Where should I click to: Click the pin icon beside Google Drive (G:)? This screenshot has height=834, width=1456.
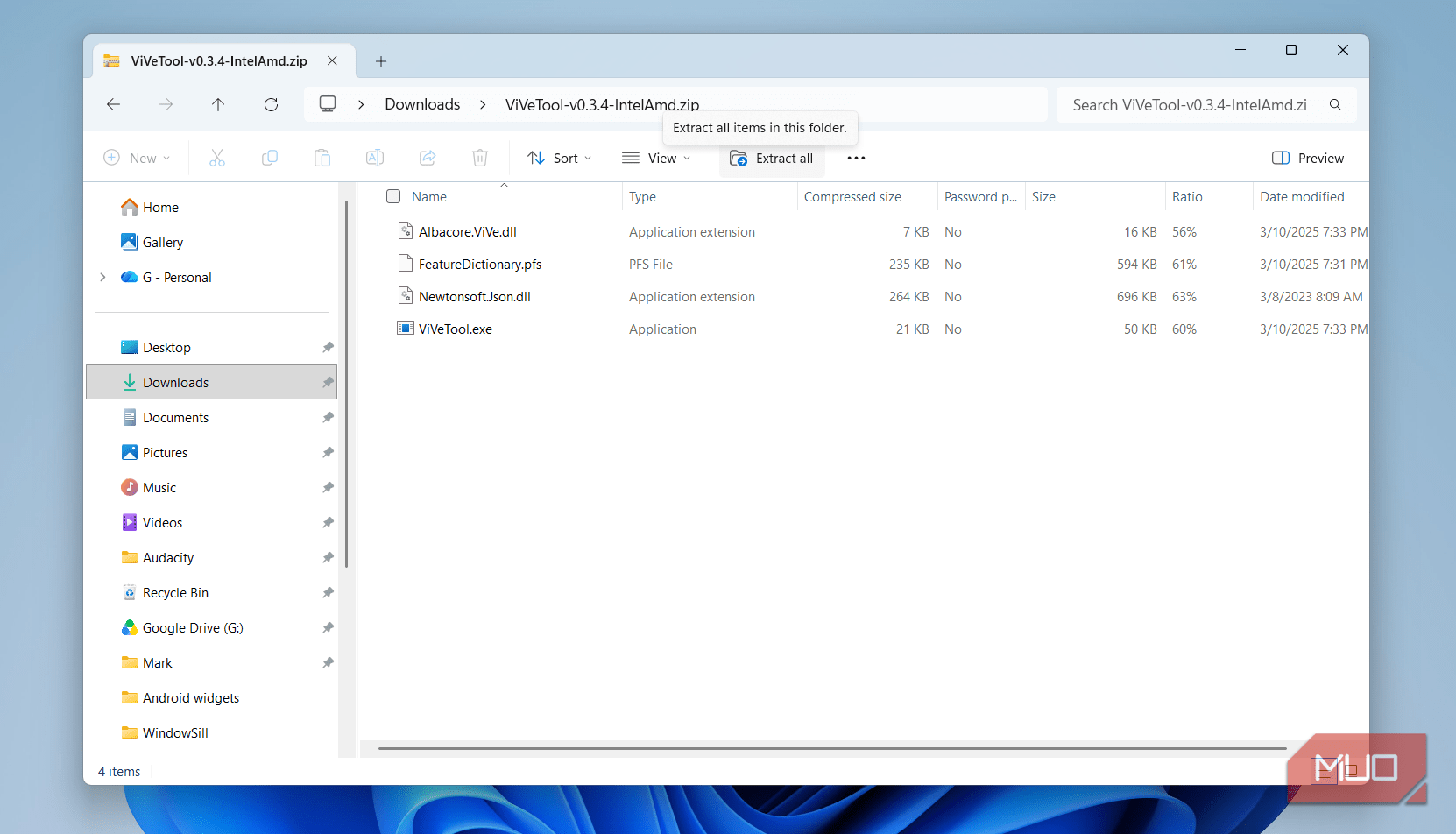point(328,627)
